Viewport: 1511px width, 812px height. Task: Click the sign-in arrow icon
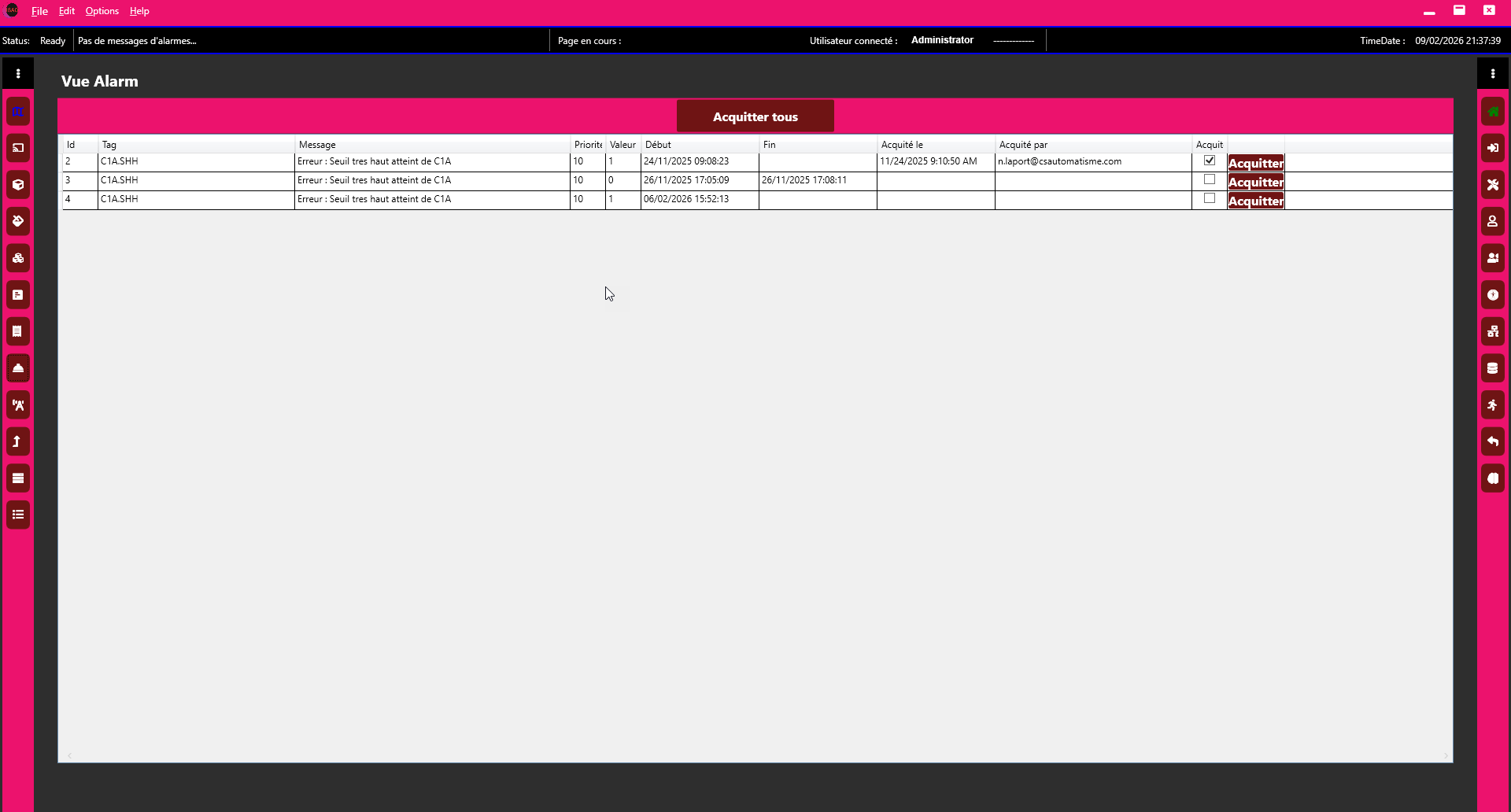[1492, 148]
